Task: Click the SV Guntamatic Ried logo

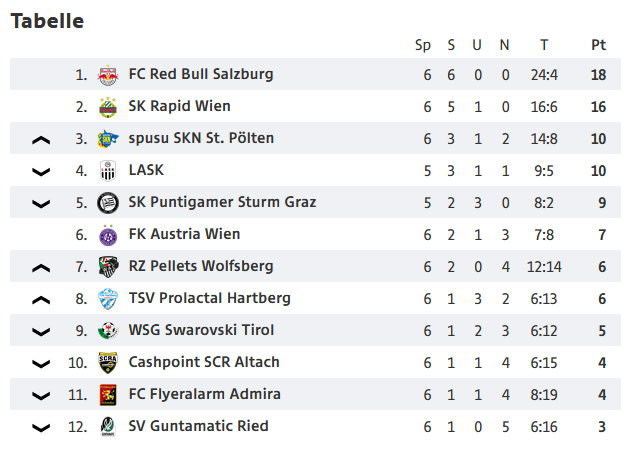Action: tap(108, 427)
